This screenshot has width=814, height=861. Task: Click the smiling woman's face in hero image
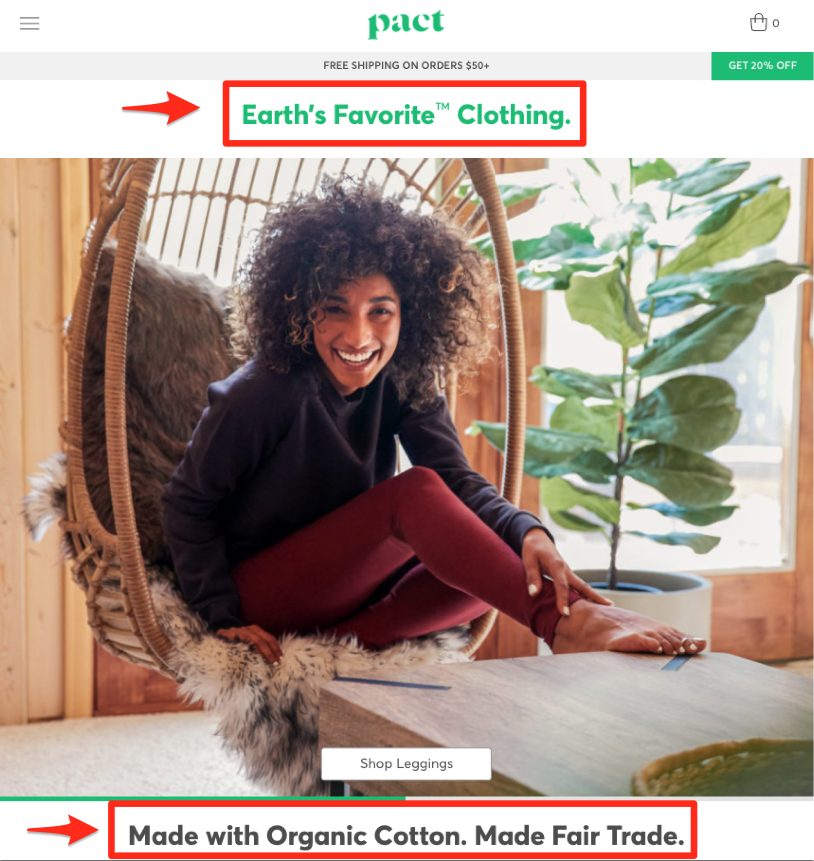click(356, 335)
